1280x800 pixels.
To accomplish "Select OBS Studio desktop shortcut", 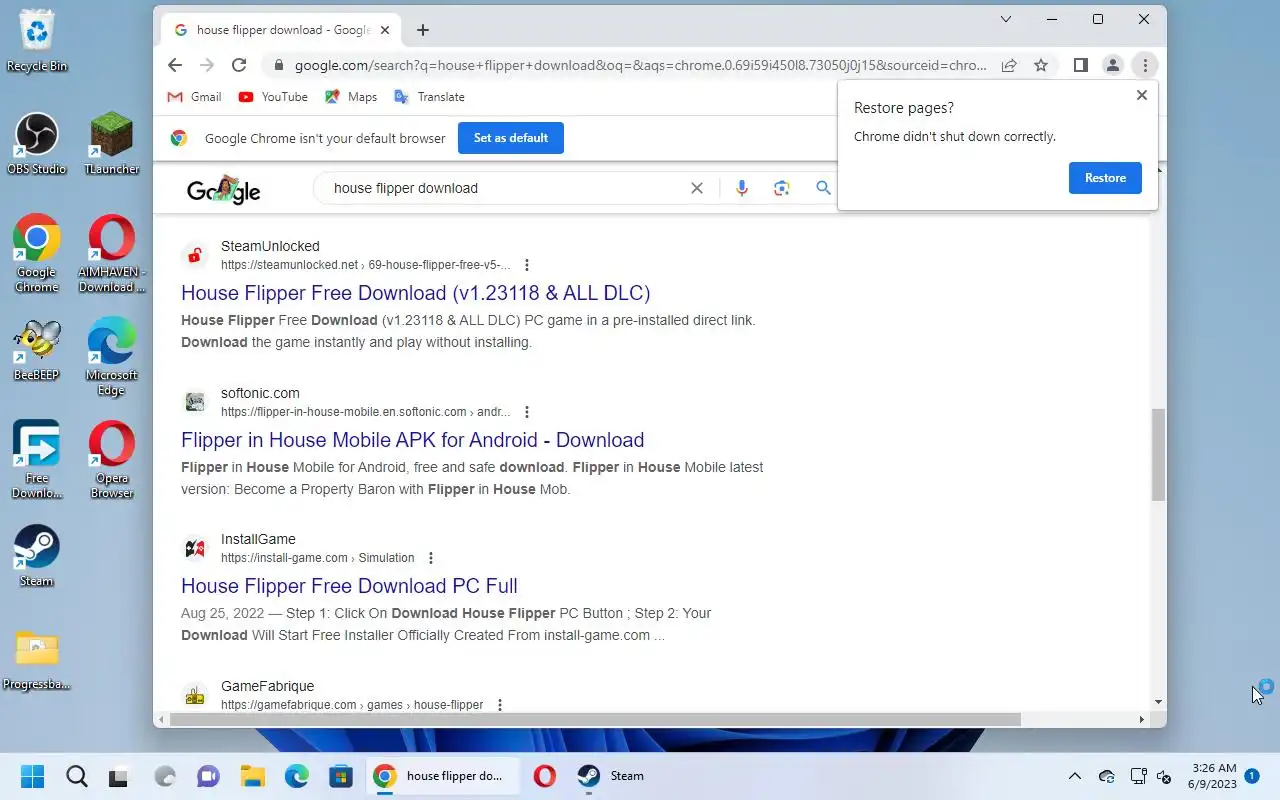I will [x=37, y=144].
